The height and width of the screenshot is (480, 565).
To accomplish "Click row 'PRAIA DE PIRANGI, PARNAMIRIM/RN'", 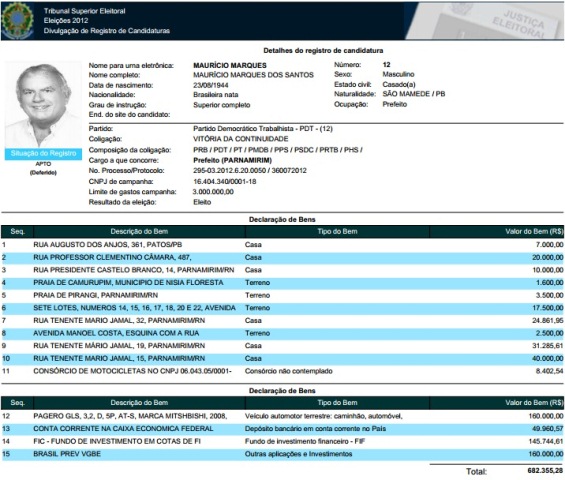I will [282, 295].
